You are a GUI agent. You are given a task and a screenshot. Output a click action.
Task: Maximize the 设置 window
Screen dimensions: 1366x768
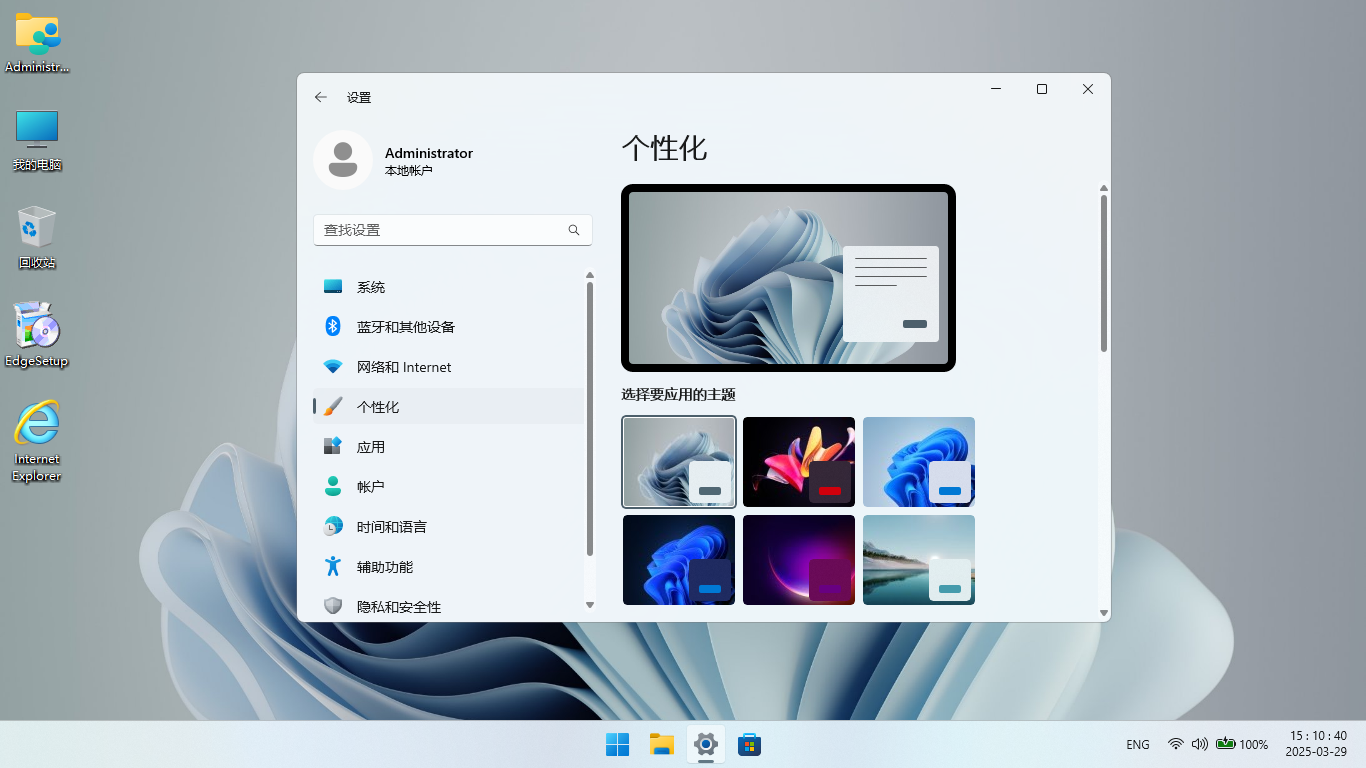[1042, 89]
